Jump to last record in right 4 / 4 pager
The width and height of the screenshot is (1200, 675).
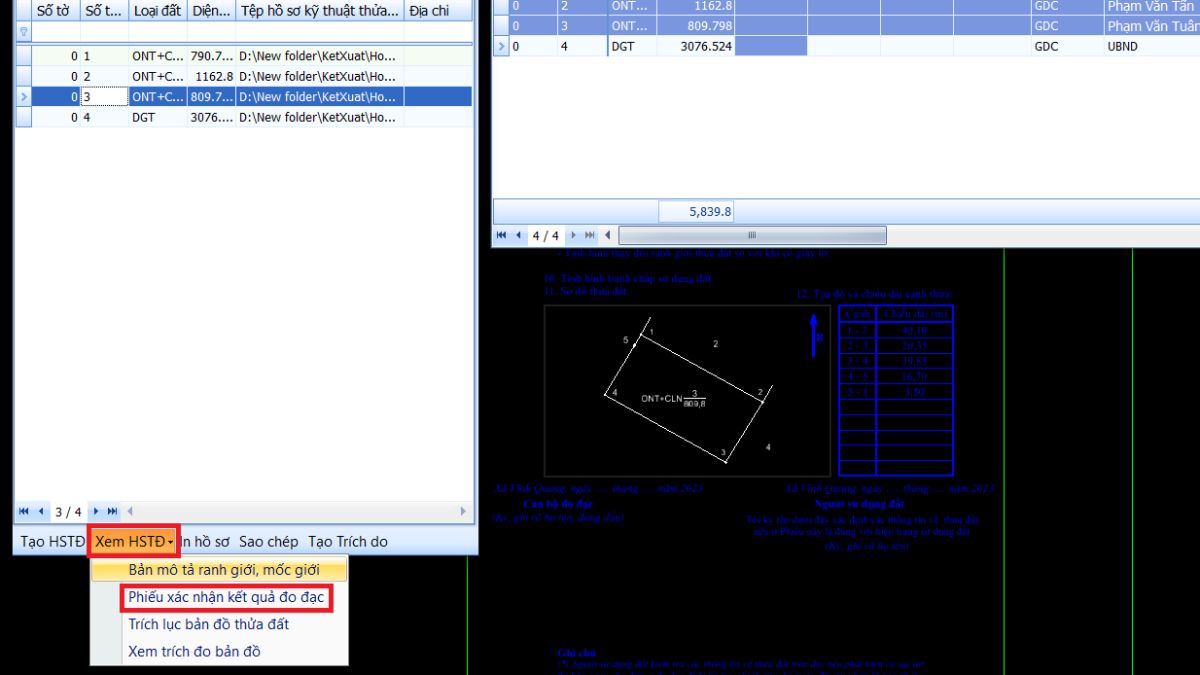click(x=590, y=236)
